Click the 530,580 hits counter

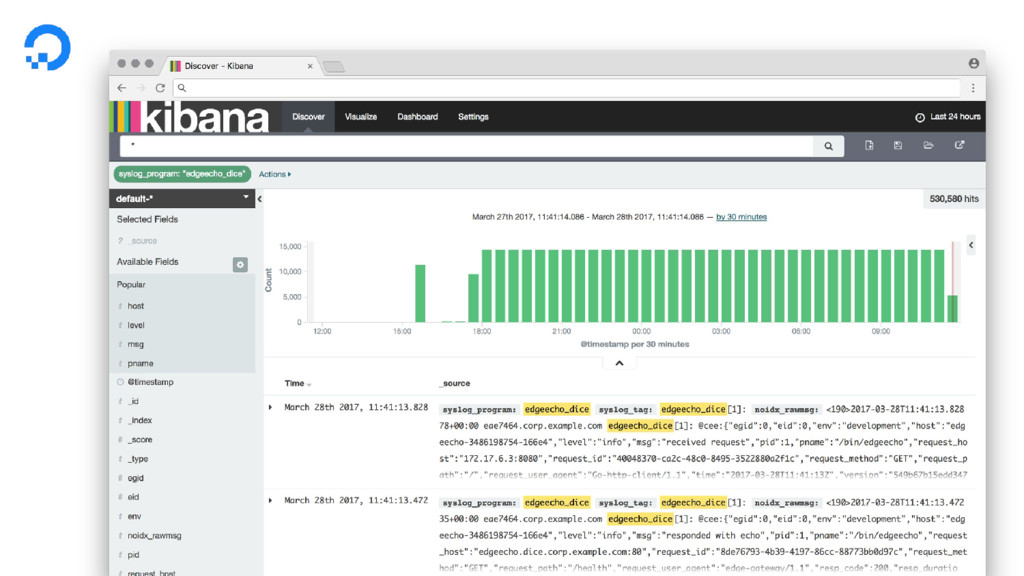954,199
